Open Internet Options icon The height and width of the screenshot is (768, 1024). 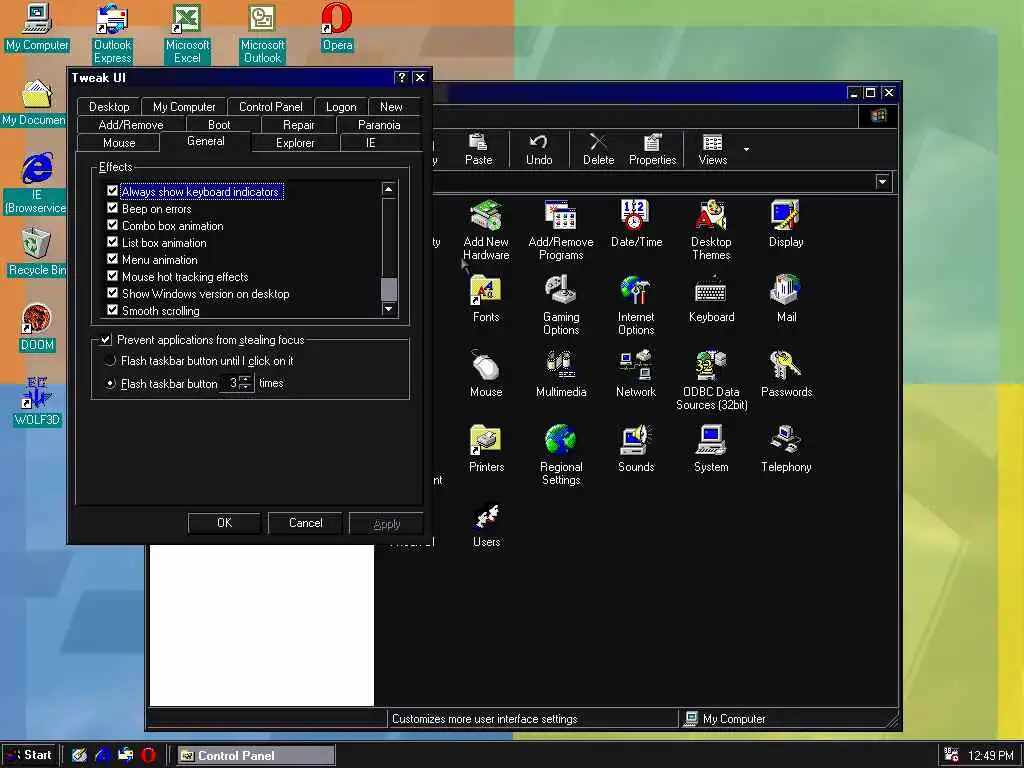point(636,304)
